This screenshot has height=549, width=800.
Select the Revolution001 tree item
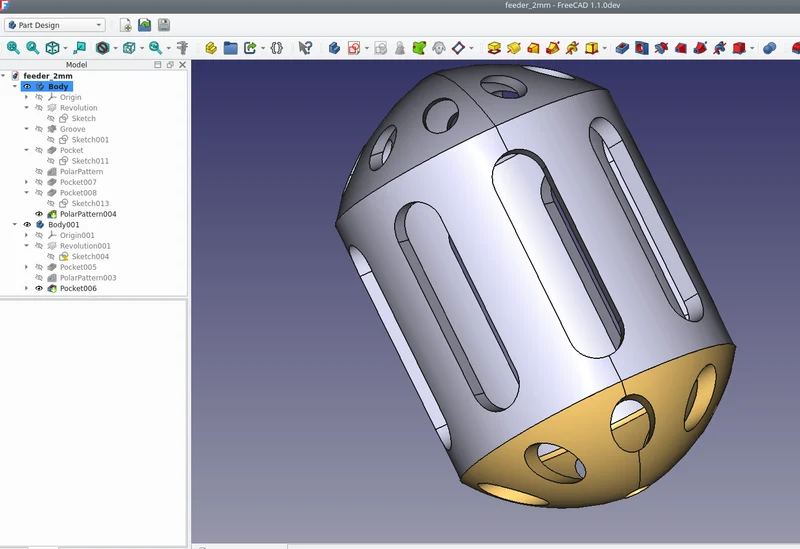[x=85, y=246]
